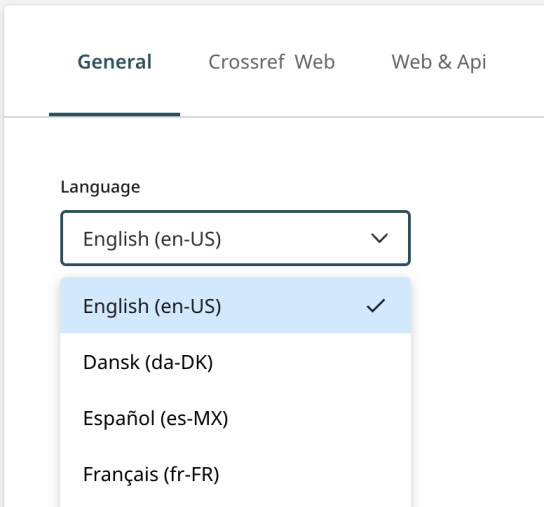The height and width of the screenshot is (507, 544).
Task: Click the highlighted blue row in language list
Action: 236,305
